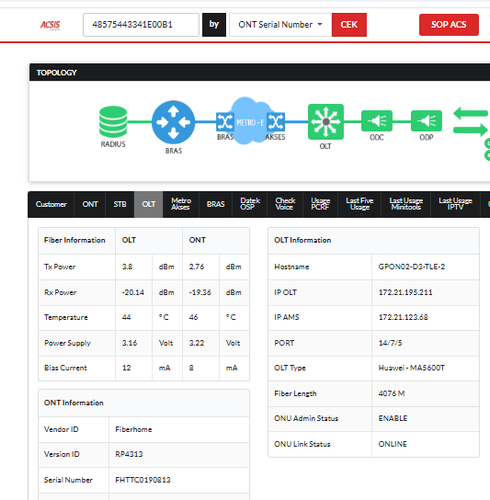Select the ODC splitter icon
Screen dimensions: 490x500
(x=377, y=121)
